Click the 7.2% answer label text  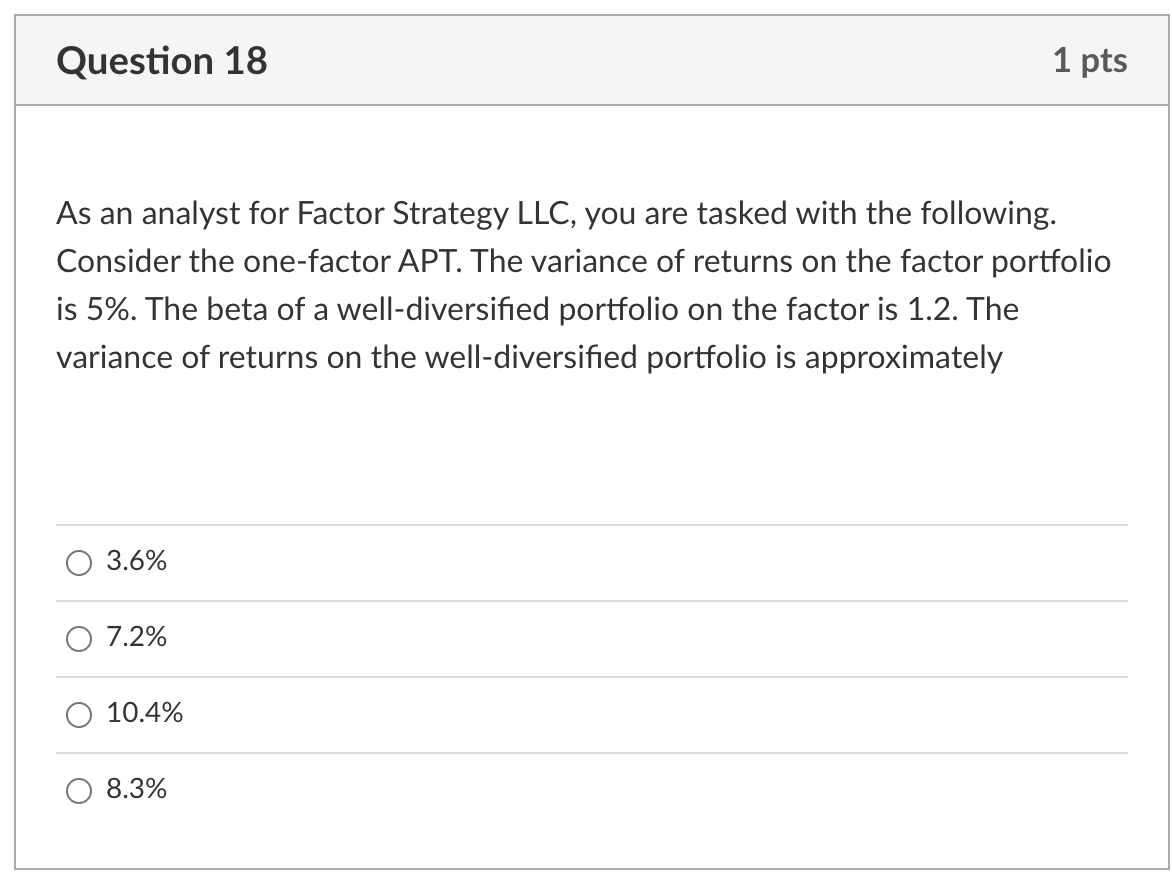pos(134,637)
